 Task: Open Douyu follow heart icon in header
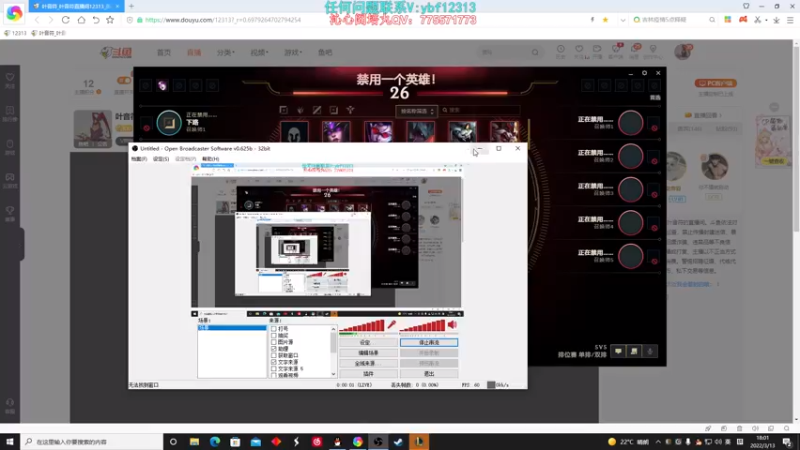(x=579, y=49)
